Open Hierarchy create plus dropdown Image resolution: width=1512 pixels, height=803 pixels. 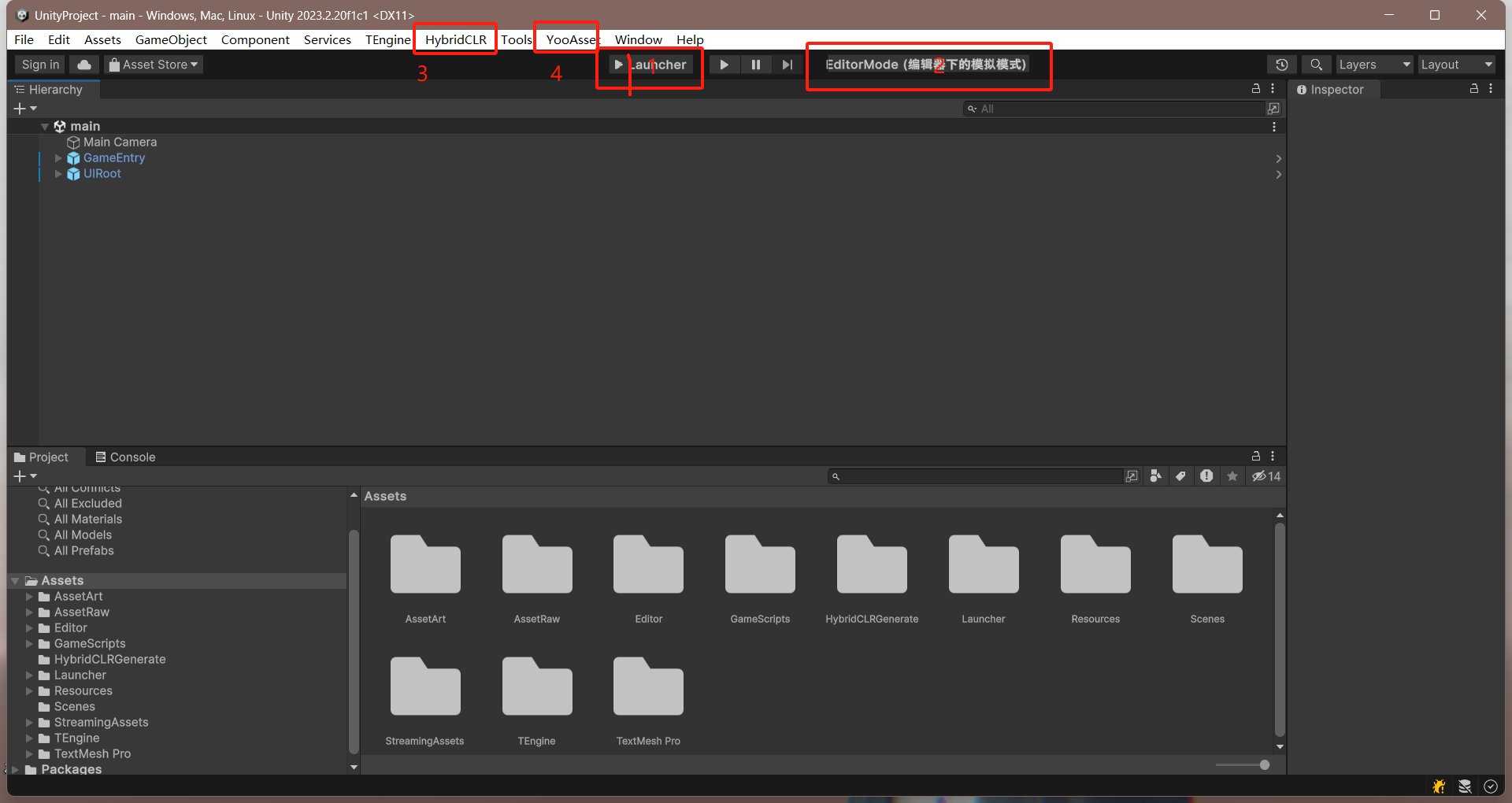[25, 109]
